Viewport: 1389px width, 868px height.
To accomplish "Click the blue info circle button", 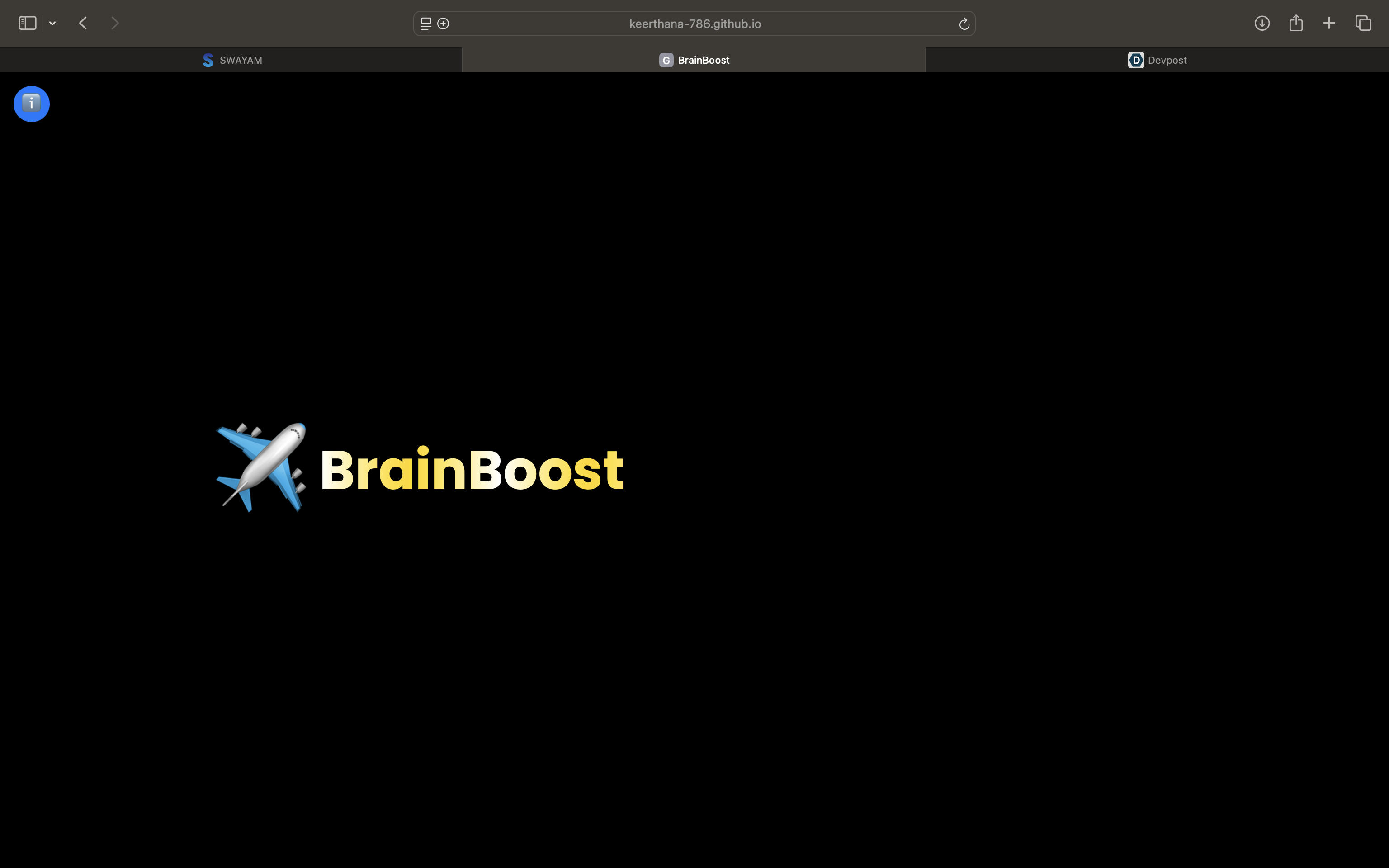I will pos(32,104).
